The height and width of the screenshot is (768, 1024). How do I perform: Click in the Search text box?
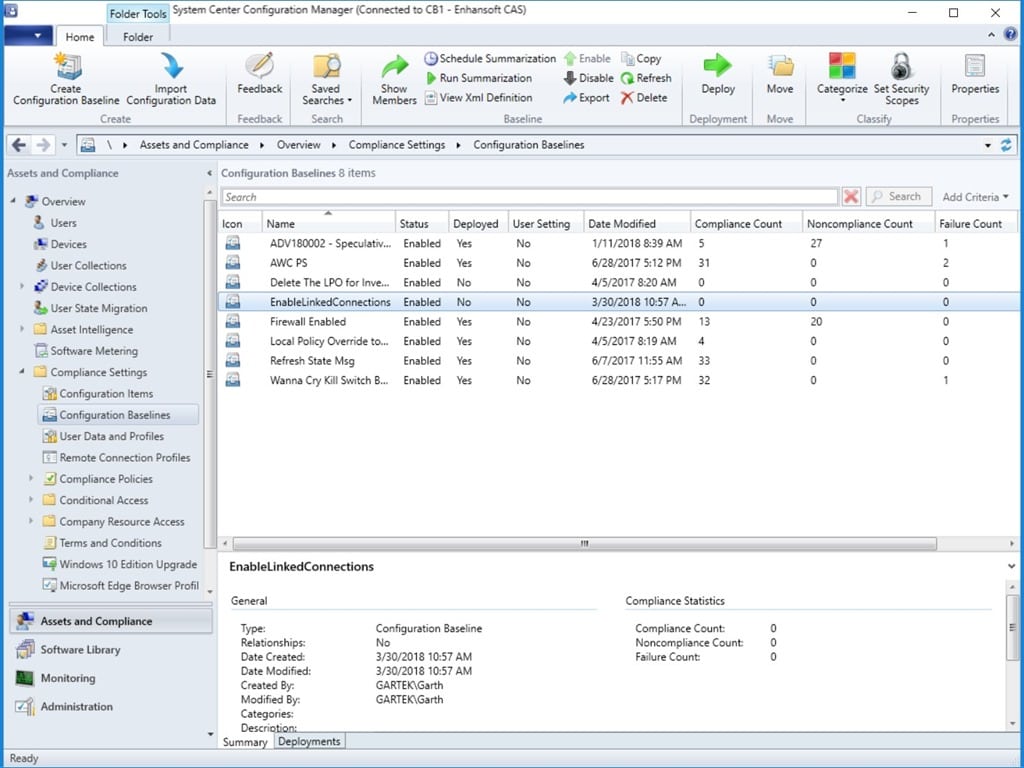[x=530, y=197]
